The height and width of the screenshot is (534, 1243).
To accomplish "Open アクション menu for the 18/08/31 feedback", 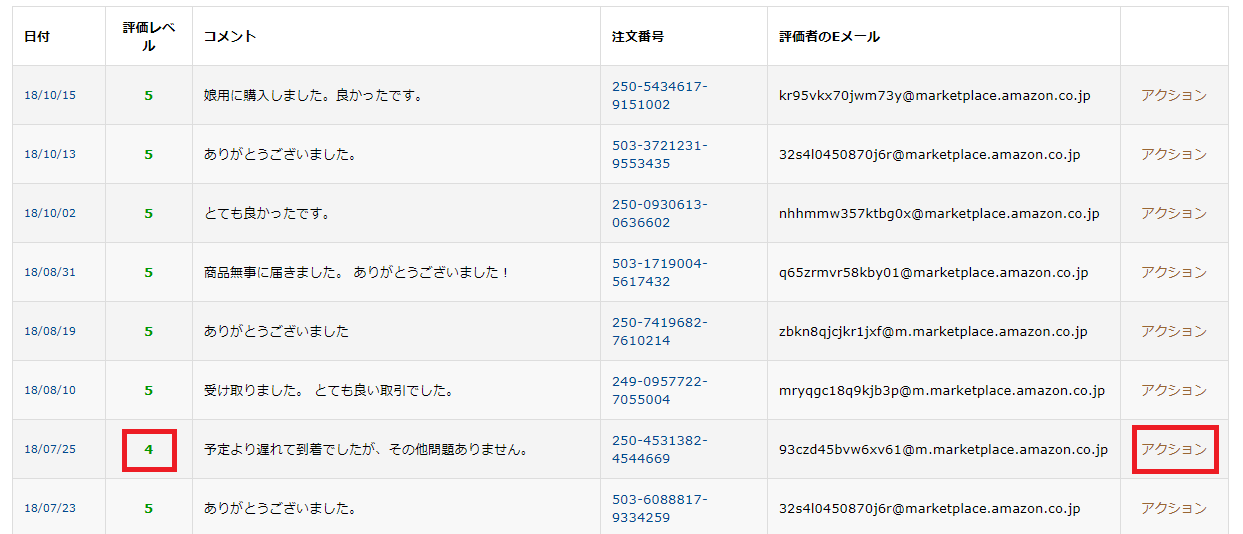I will 1174,272.
